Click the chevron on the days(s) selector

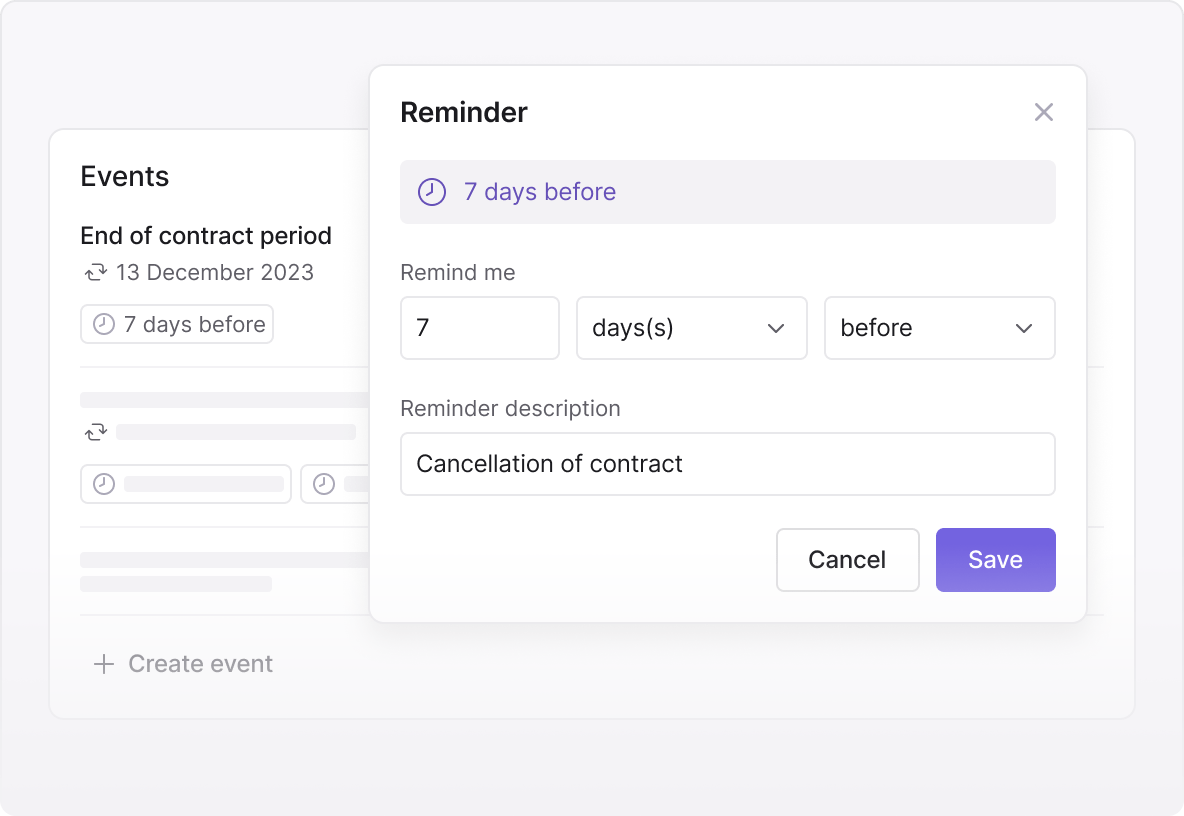(x=777, y=328)
